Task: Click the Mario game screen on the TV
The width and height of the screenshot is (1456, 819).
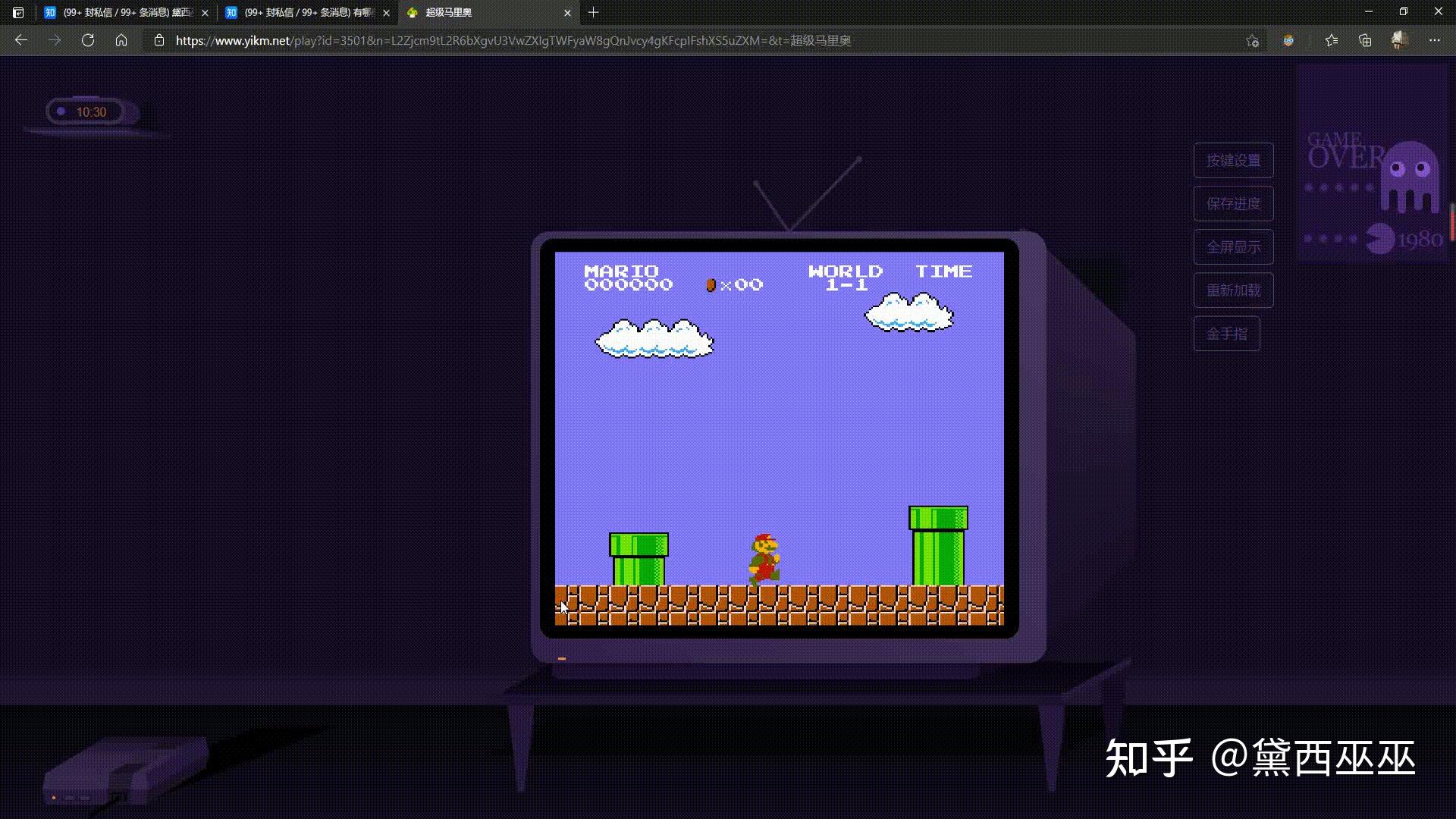Action: (779, 439)
